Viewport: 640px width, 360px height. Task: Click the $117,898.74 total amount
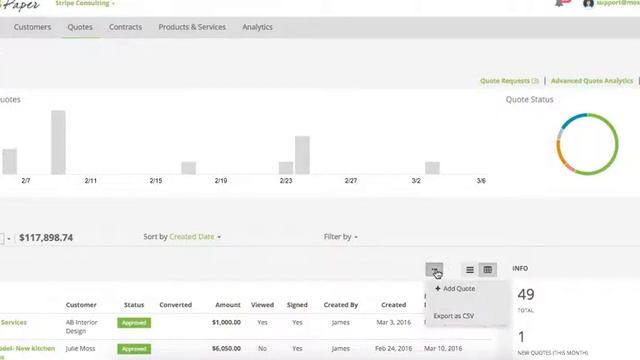tap(46, 238)
